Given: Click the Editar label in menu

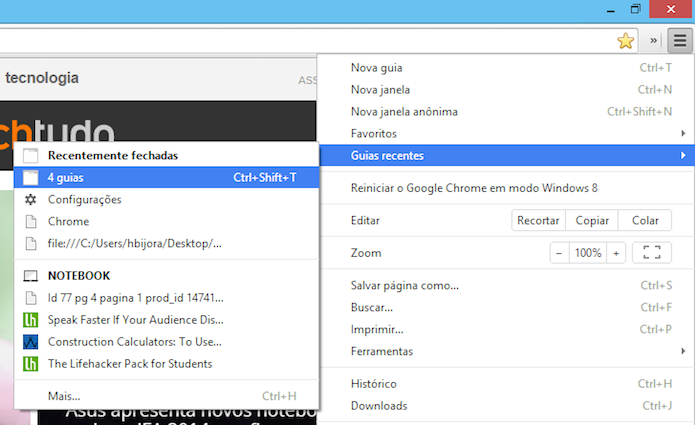Looking at the screenshot, I should click(365, 220).
